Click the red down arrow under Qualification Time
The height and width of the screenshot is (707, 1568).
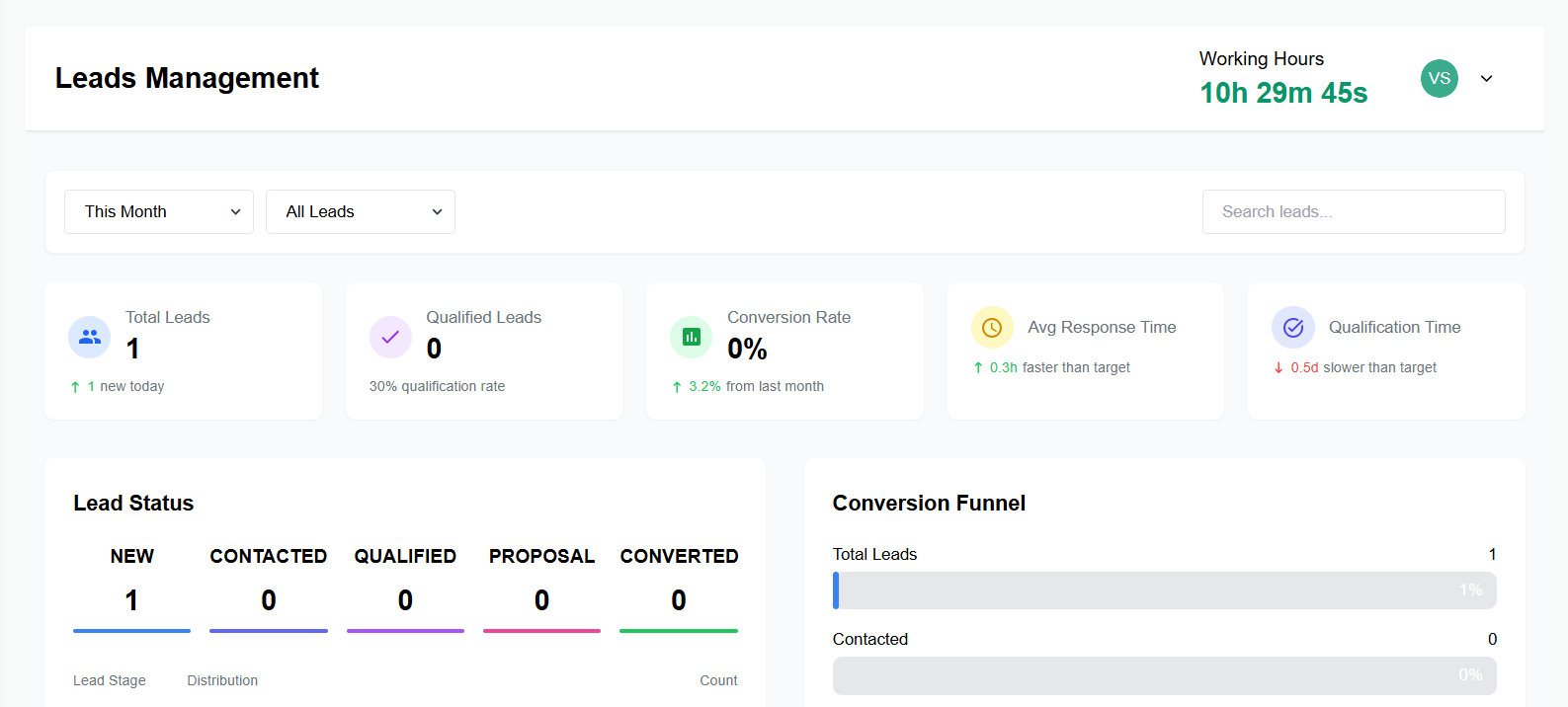point(1279,368)
